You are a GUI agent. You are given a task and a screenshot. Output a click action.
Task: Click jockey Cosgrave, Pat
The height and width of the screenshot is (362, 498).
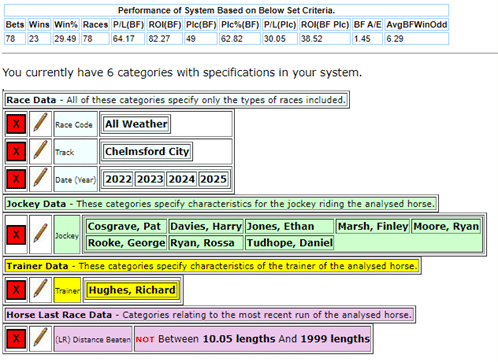click(126, 226)
